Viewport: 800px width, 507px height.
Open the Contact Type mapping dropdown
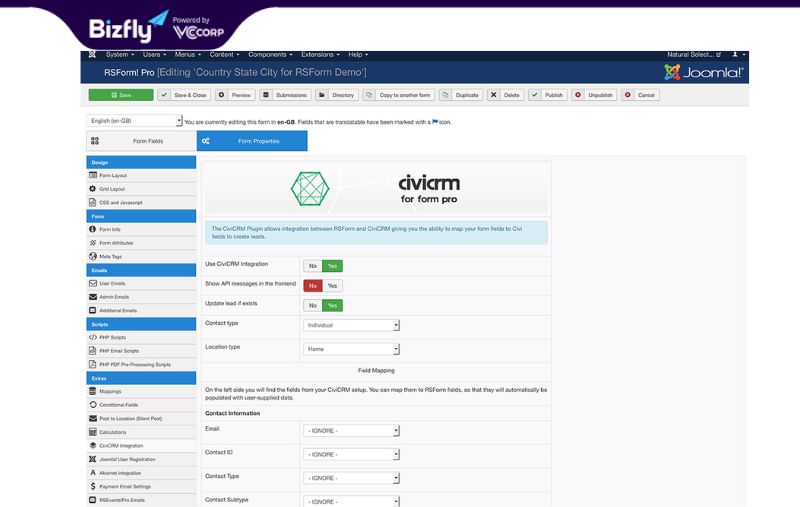click(x=352, y=478)
